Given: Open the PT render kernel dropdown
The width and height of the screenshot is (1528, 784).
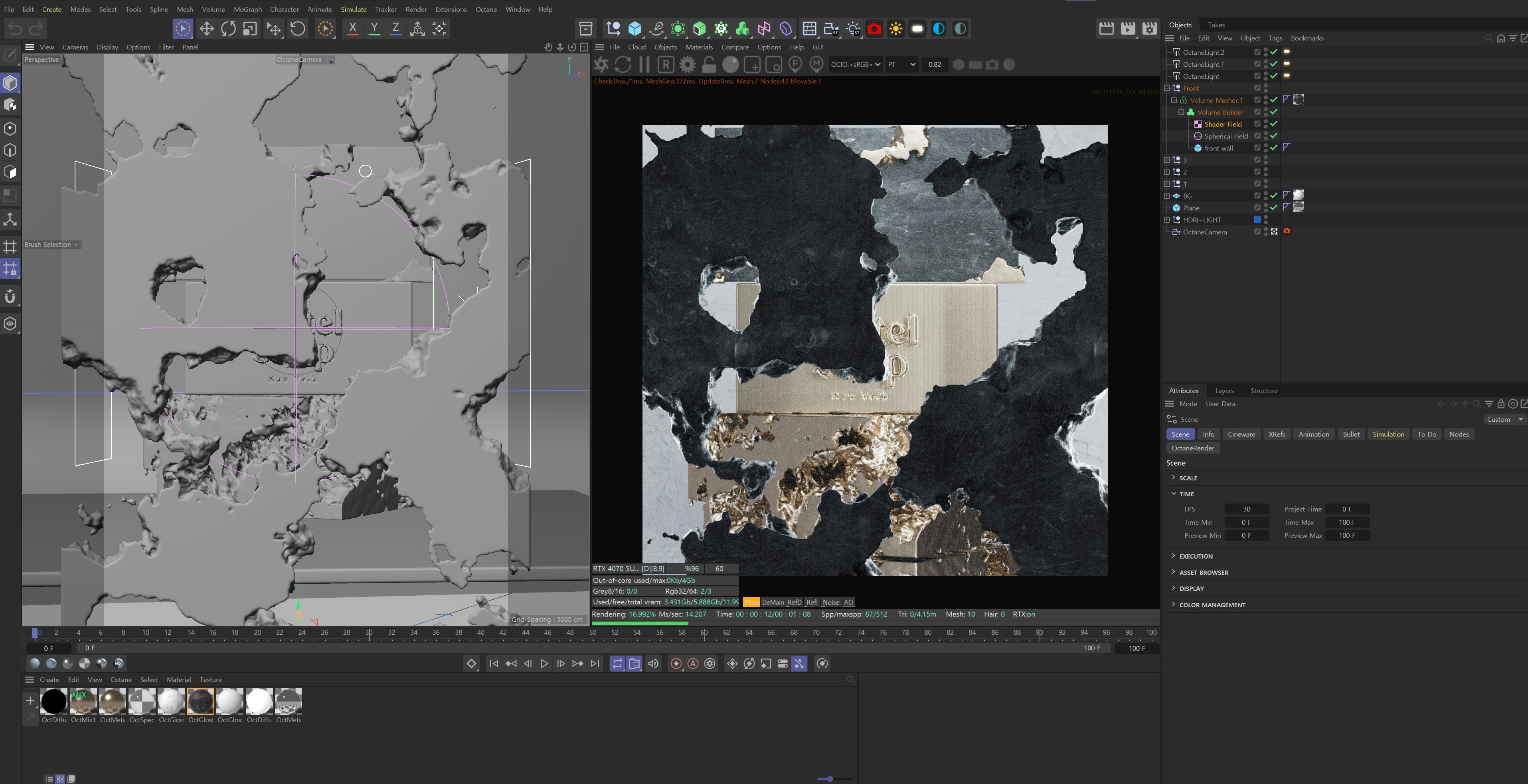Looking at the screenshot, I should [901, 64].
